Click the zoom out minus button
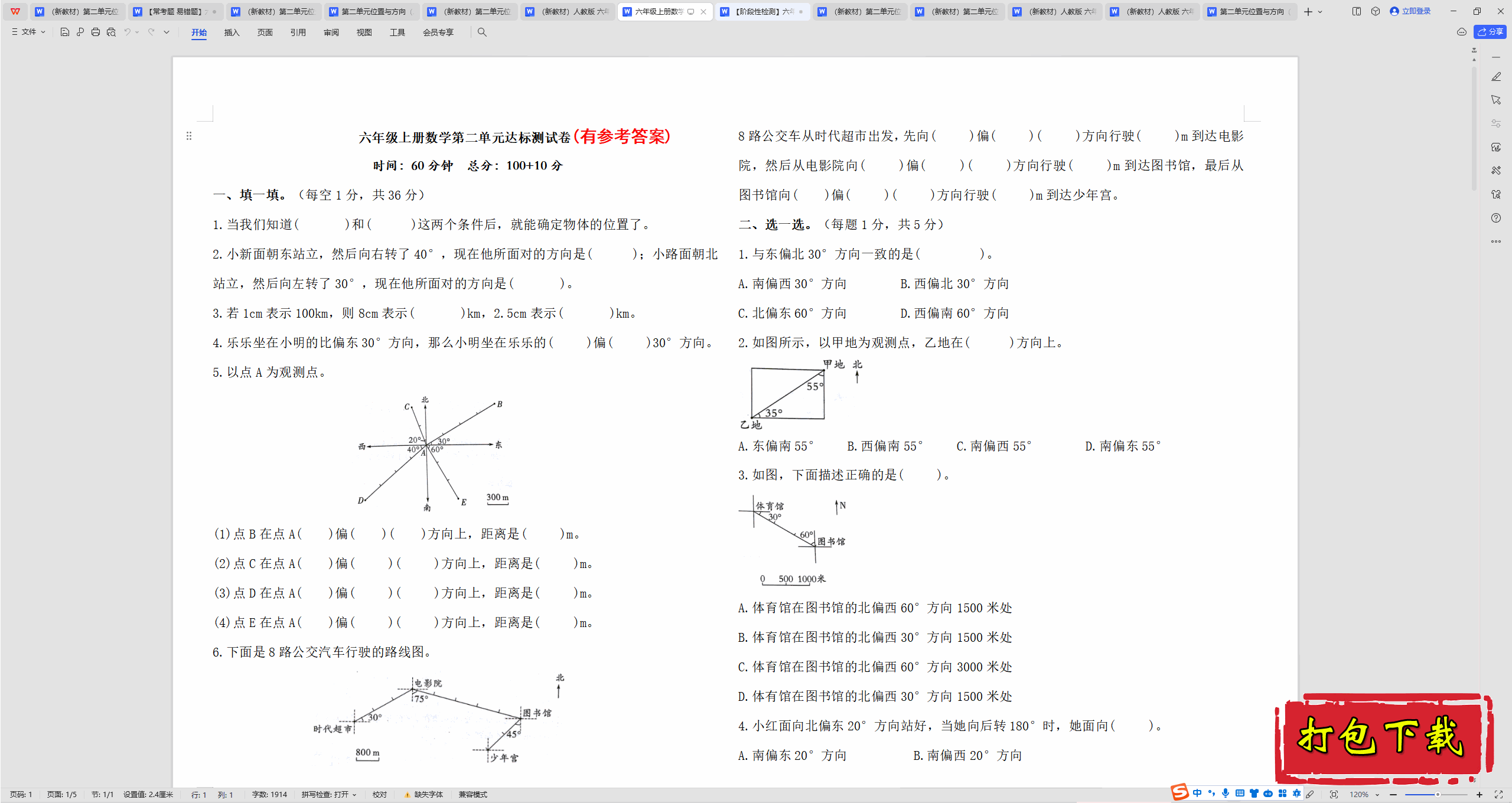Screen dimensions: 1512x803 click(x=1393, y=795)
